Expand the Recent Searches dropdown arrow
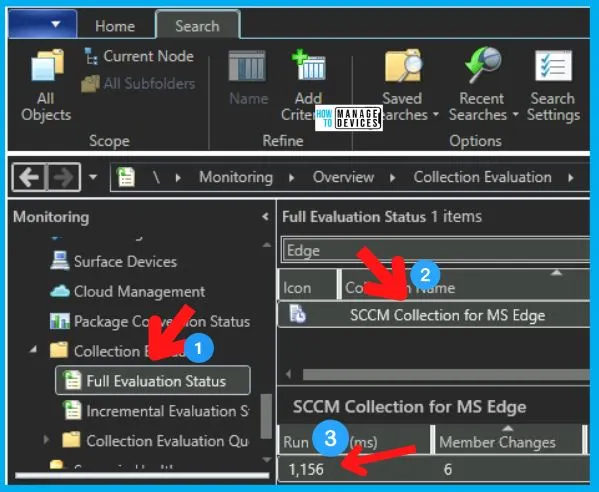The width and height of the screenshot is (599, 492). pos(515,115)
